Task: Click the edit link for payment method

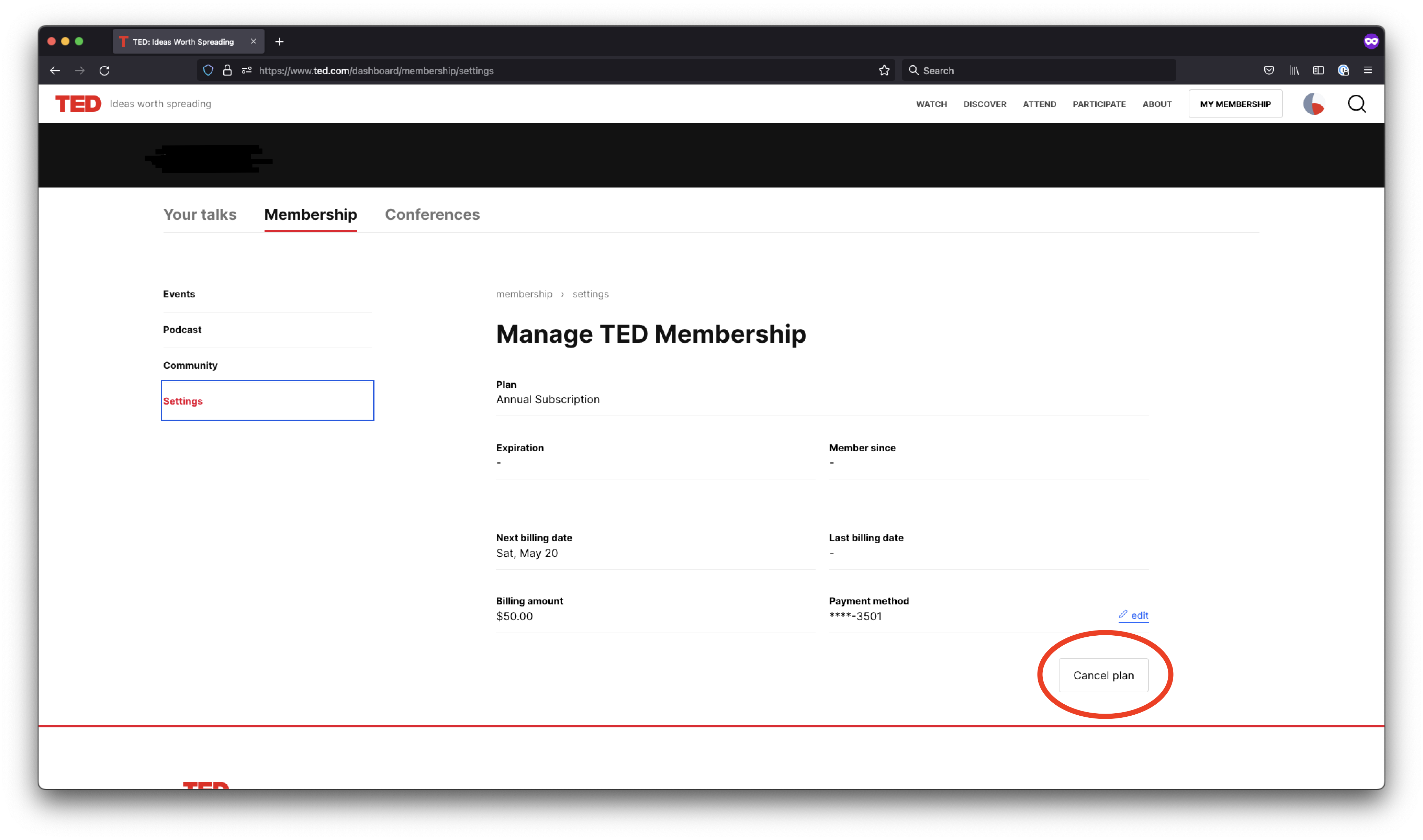Action: tap(1134, 614)
